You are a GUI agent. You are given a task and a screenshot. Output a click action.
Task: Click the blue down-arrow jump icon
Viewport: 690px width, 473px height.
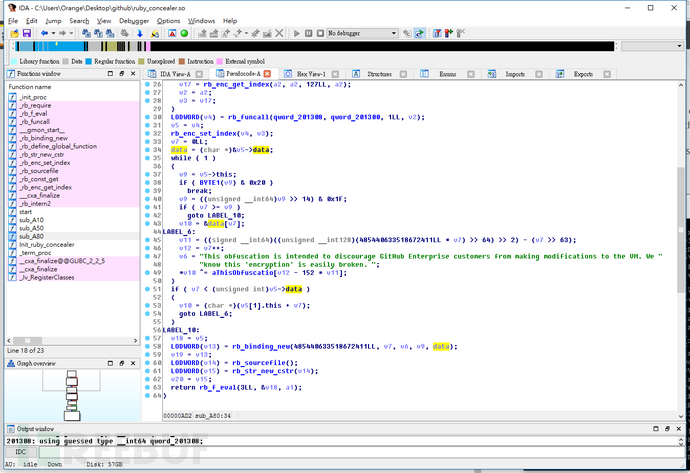[x=139, y=33]
